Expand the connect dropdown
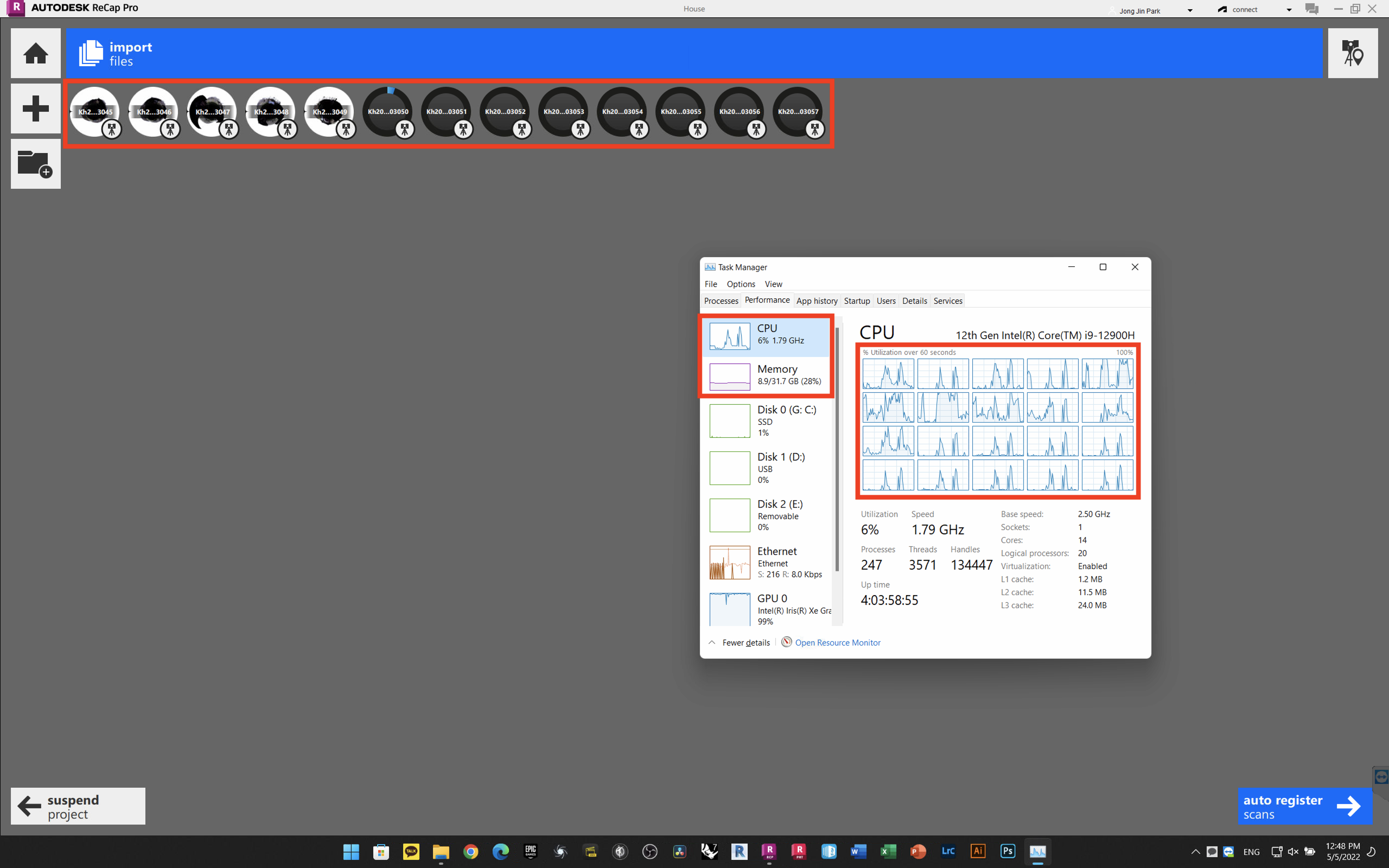Image resolution: width=1389 pixels, height=868 pixels. (x=1289, y=10)
